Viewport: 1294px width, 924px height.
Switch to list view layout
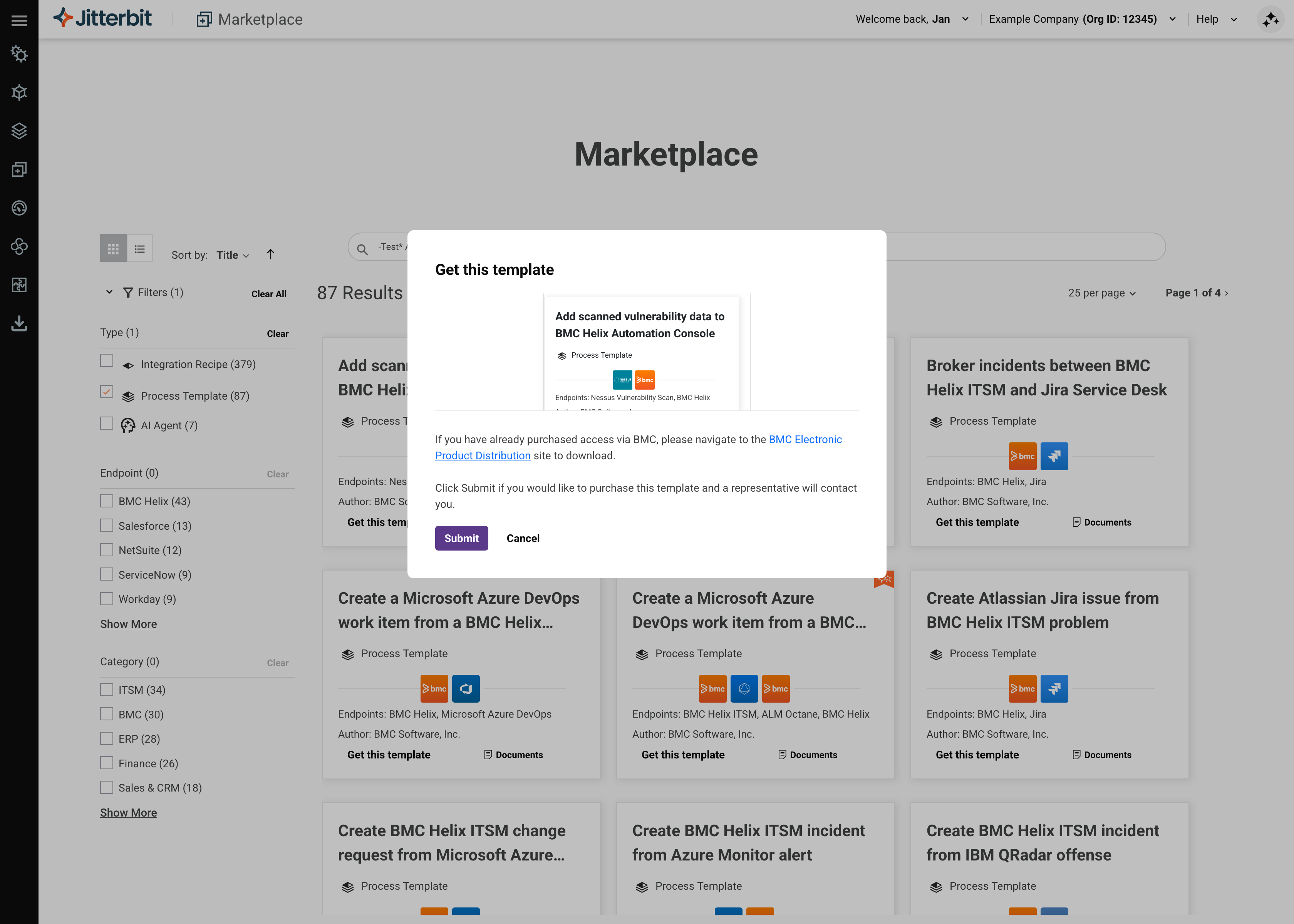(x=139, y=249)
